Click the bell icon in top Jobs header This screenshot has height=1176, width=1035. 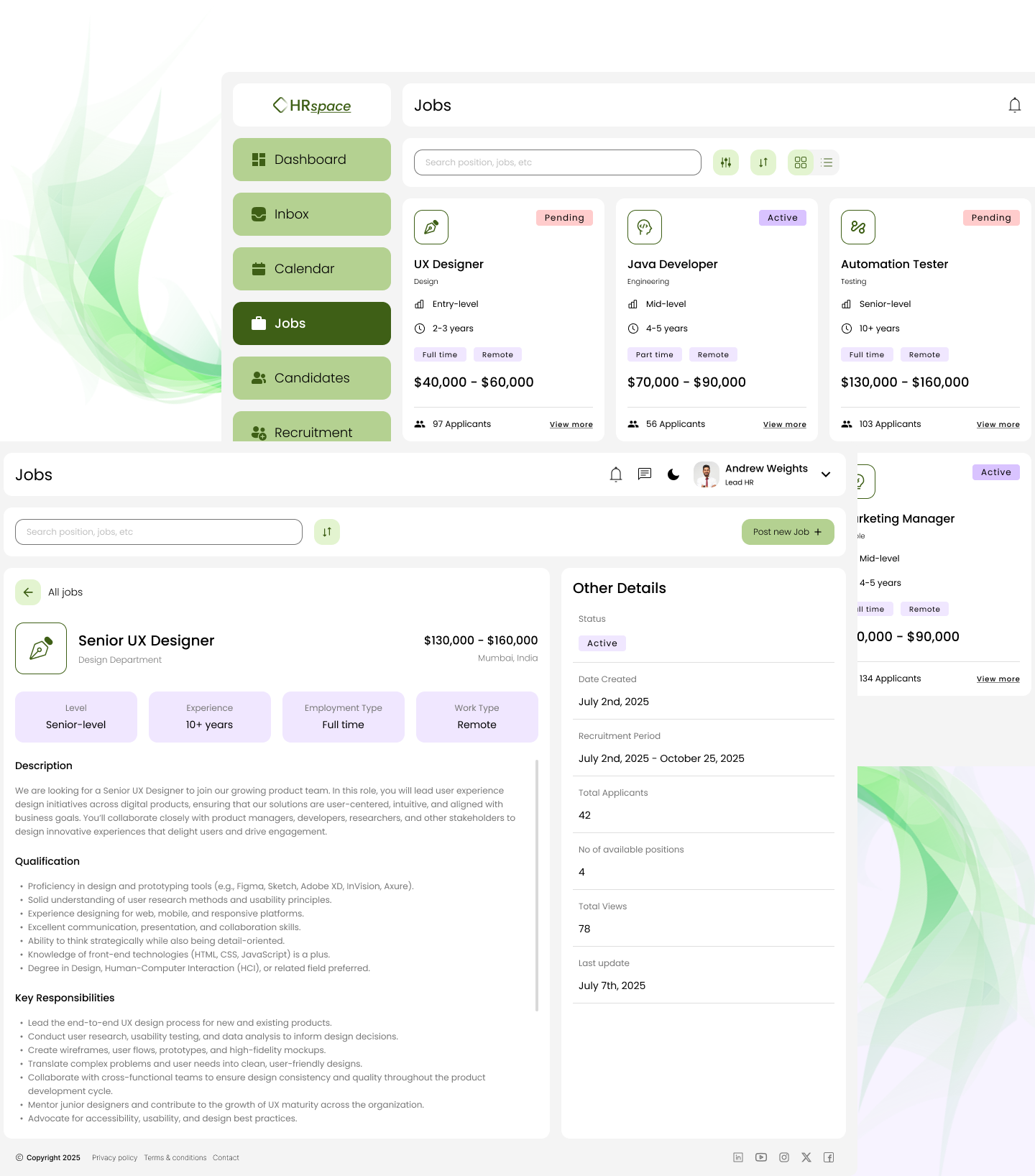(x=1014, y=105)
